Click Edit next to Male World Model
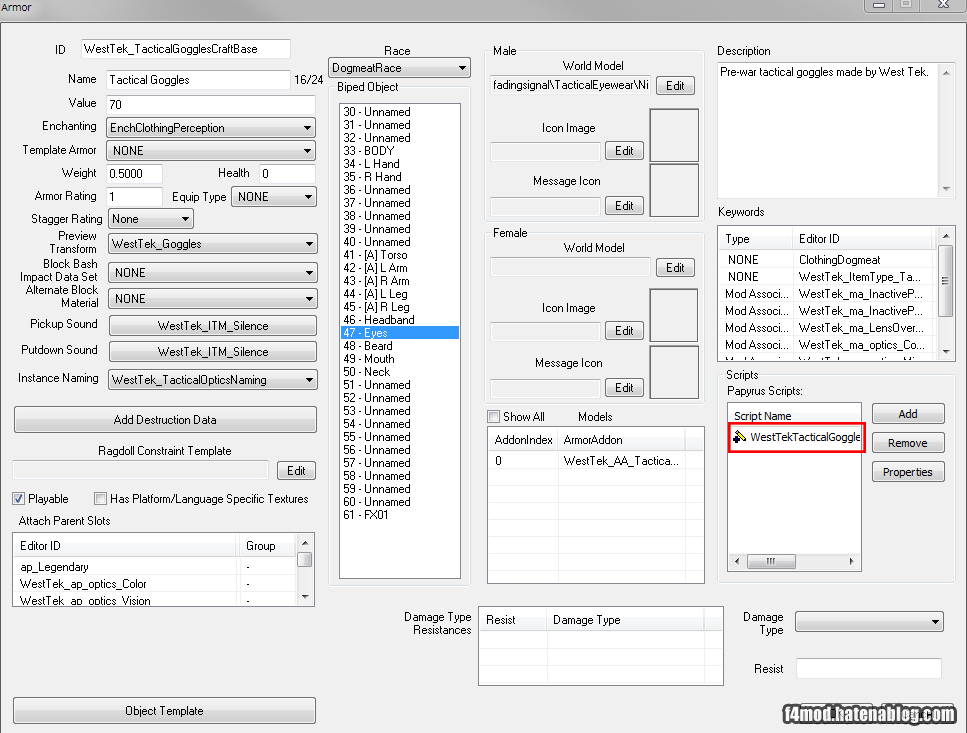 (x=675, y=86)
